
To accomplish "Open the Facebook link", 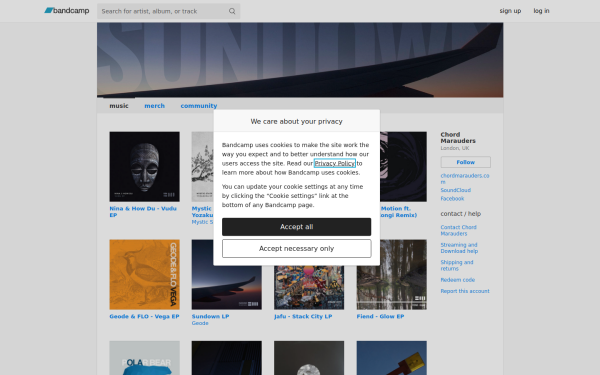I will [x=452, y=199].
